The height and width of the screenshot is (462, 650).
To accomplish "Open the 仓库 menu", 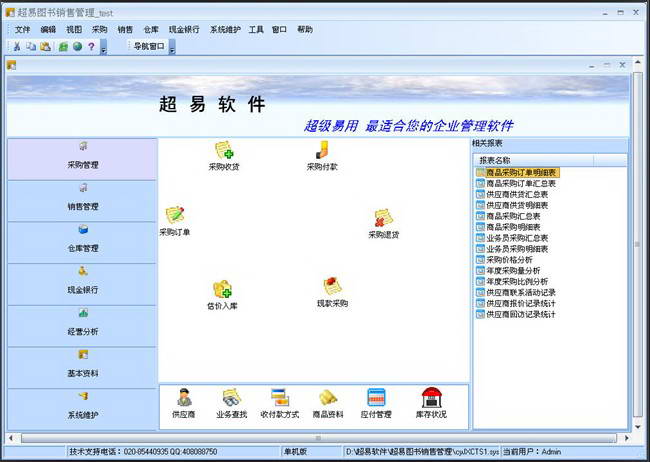I will [x=151, y=29].
